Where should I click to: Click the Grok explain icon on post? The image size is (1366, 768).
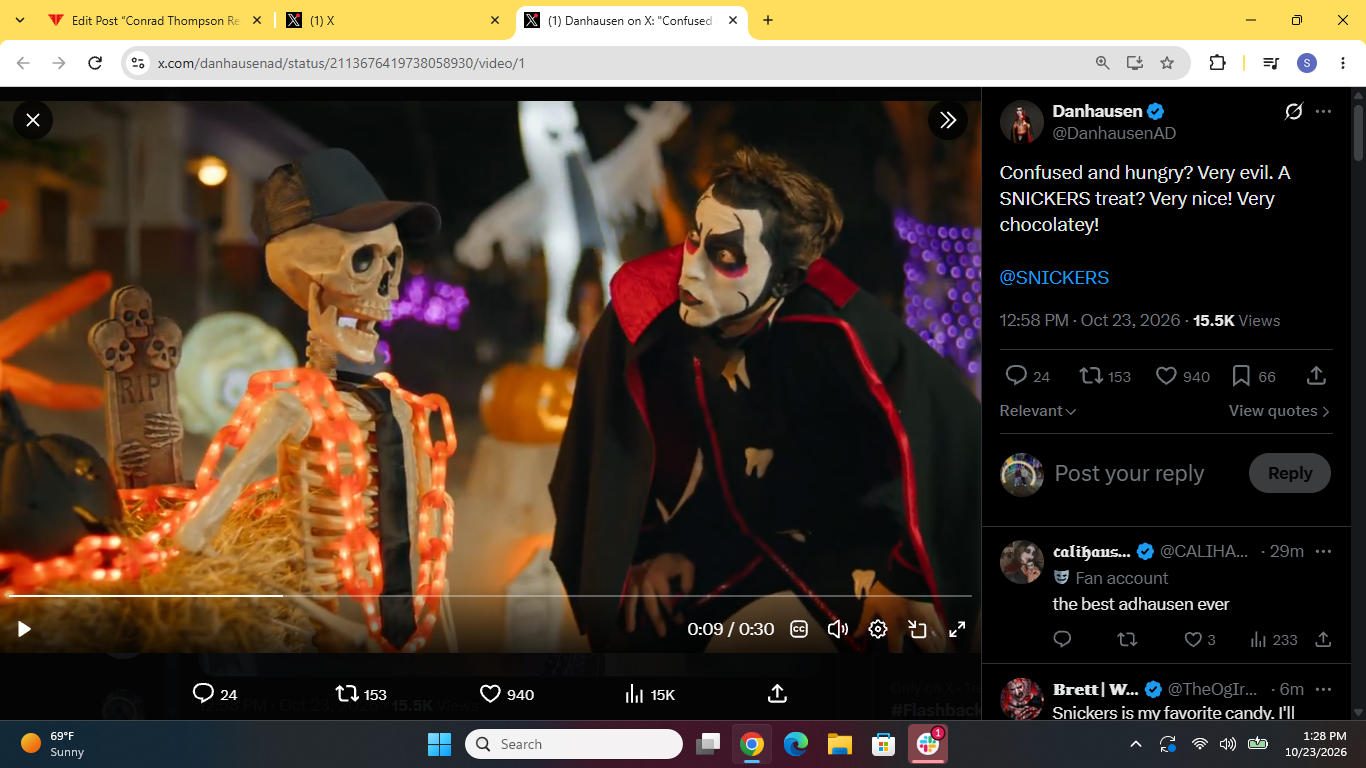point(1294,111)
